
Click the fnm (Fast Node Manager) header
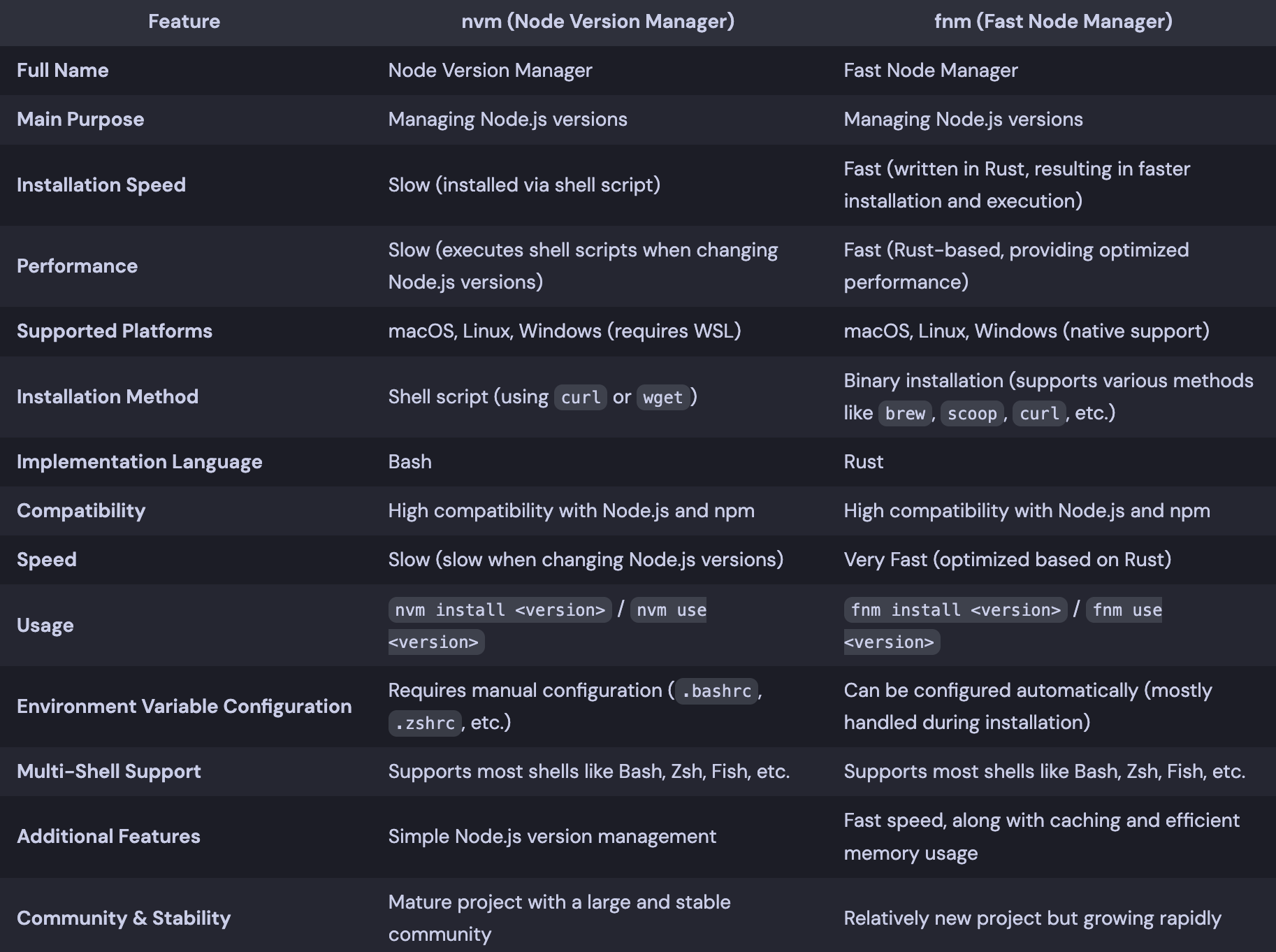(1055, 21)
